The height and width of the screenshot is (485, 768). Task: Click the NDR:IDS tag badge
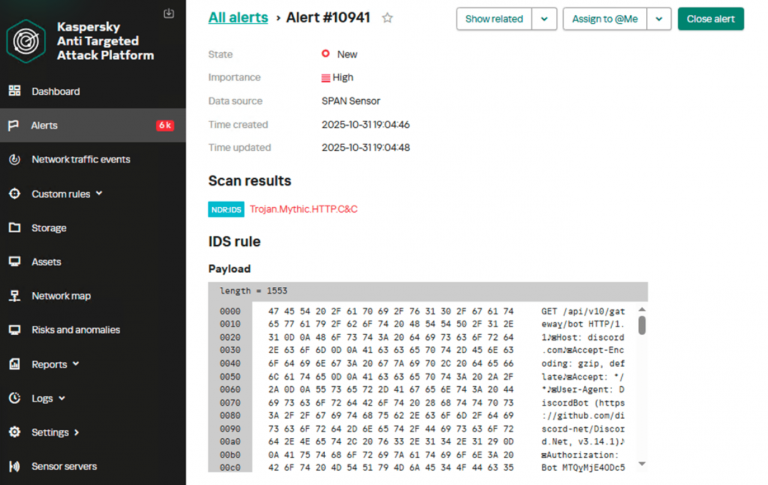pos(226,210)
